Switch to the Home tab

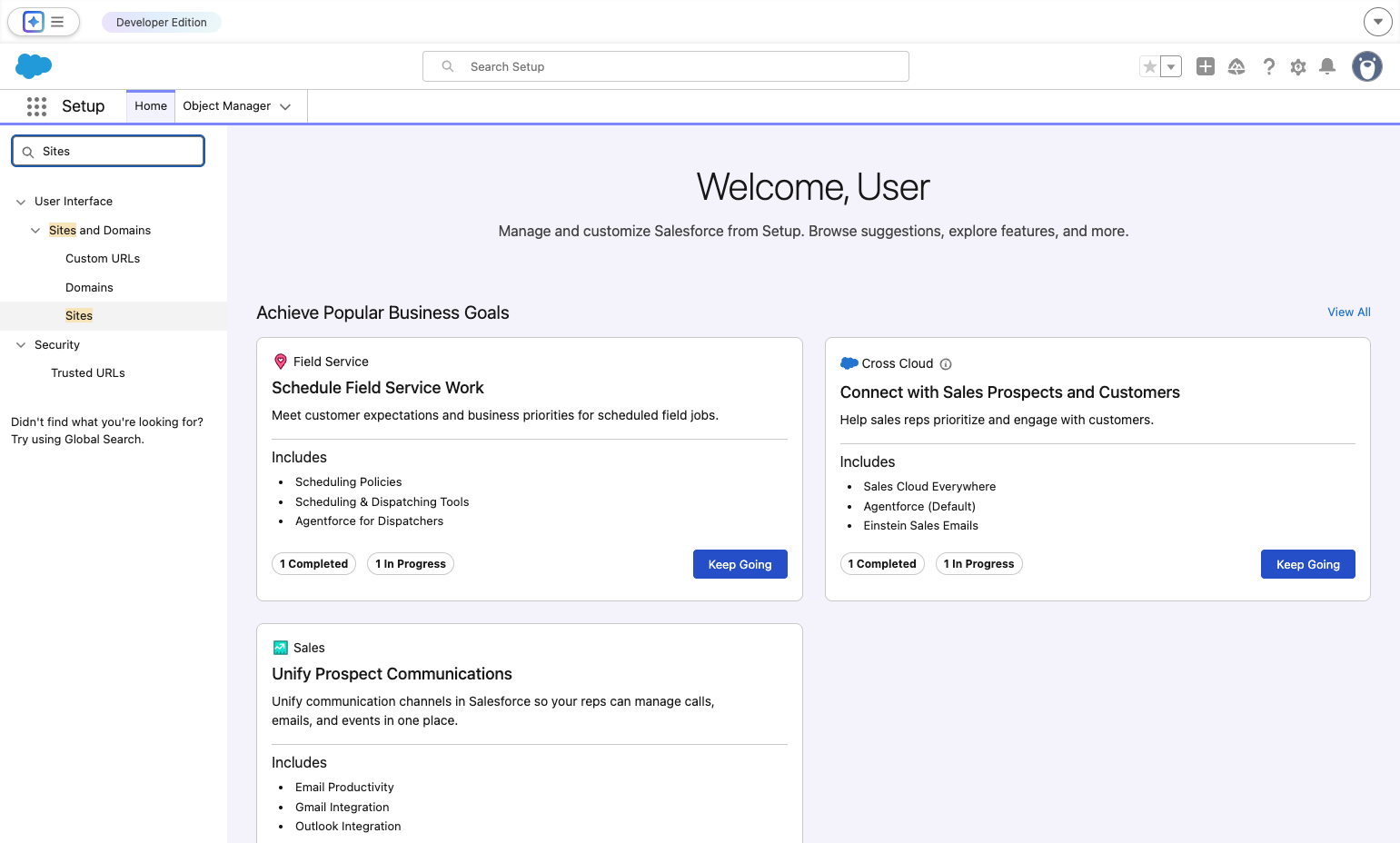click(x=151, y=106)
